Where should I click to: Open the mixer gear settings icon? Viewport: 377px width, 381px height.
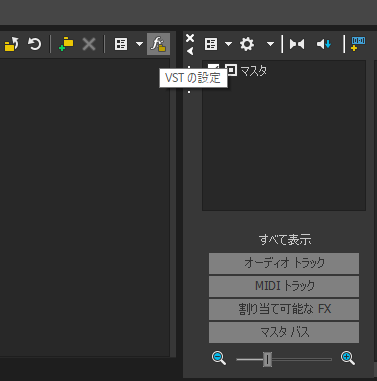point(247,44)
